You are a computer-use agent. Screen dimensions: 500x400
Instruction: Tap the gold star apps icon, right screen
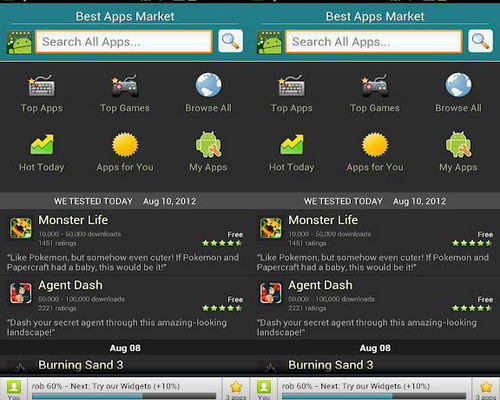486,387
